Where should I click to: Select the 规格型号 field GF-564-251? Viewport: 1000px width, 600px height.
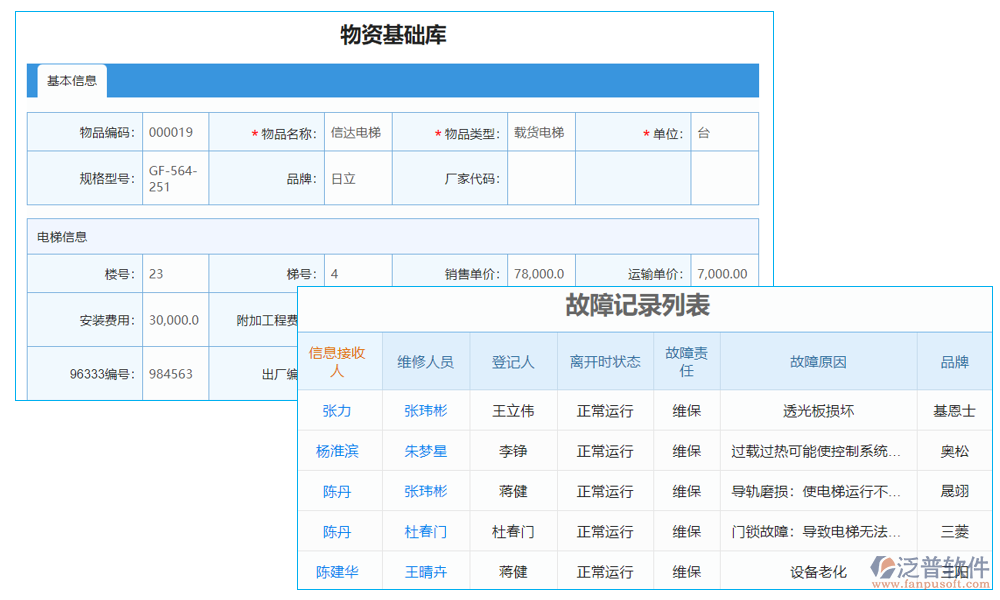click(174, 177)
